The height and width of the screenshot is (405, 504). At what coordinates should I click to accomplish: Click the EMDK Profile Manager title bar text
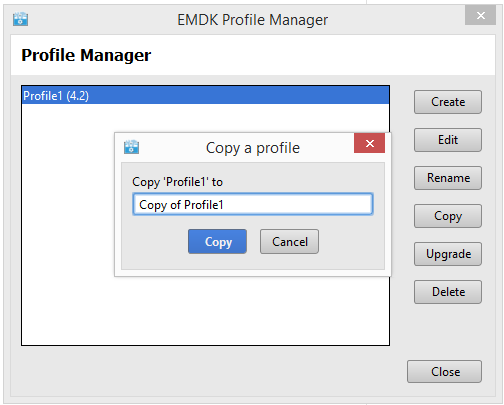pos(252,20)
